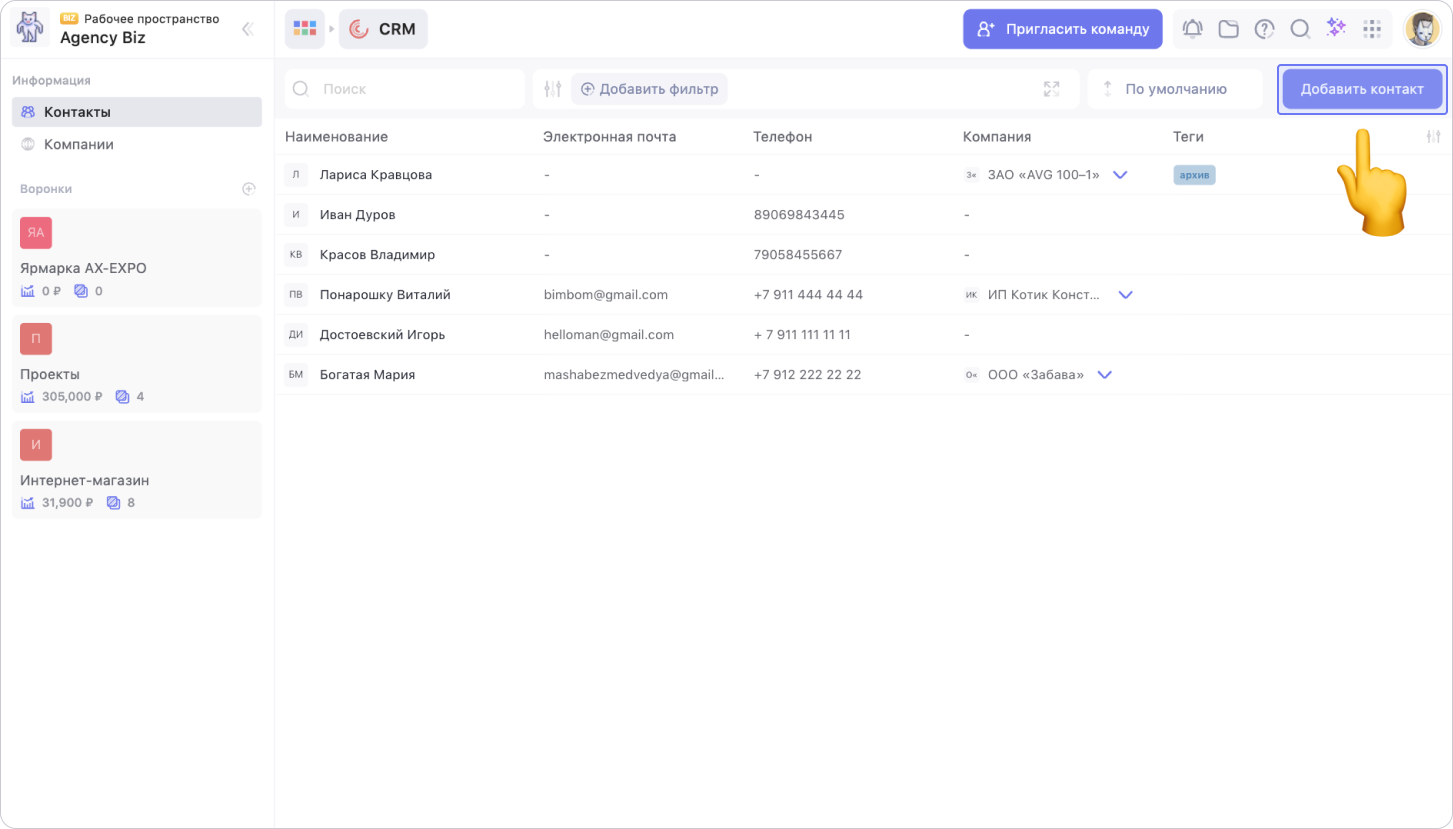Click the fullscreen expand icon in filter bar
The height and width of the screenshot is (829, 1453).
click(x=1051, y=89)
